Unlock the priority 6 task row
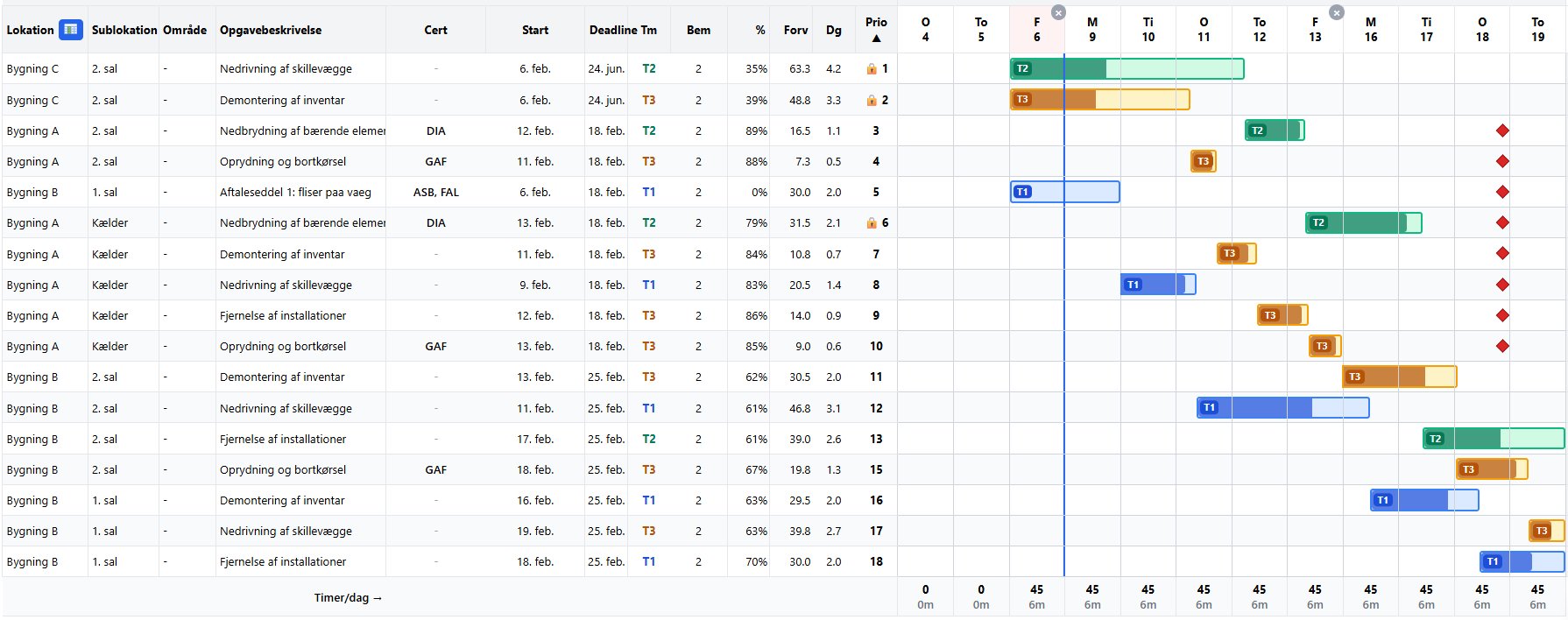This screenshot has width=1568, height=620. tap(871, 223)
